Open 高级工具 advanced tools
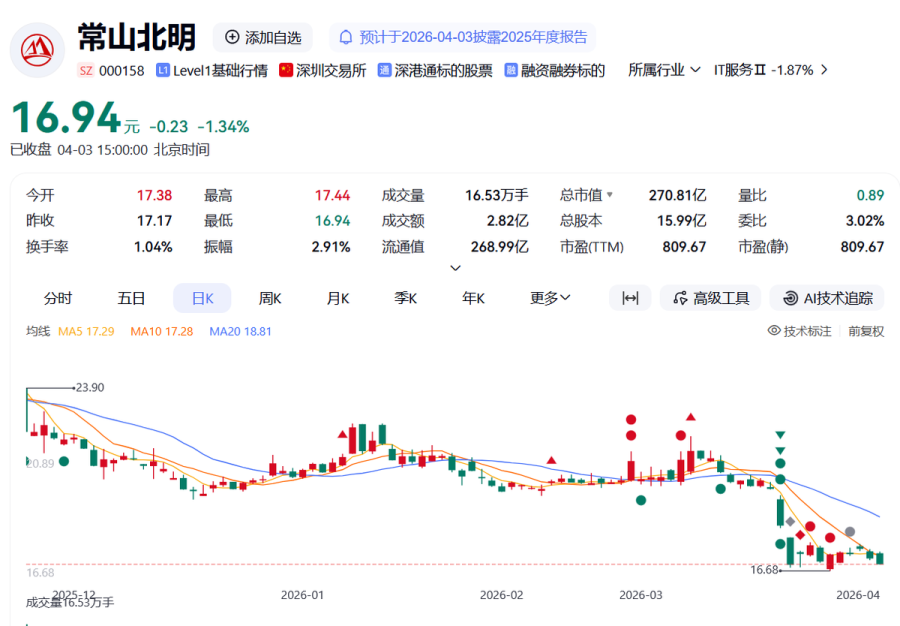The width and height of the screenshot is (900, 626). click(x=711, y=298)
